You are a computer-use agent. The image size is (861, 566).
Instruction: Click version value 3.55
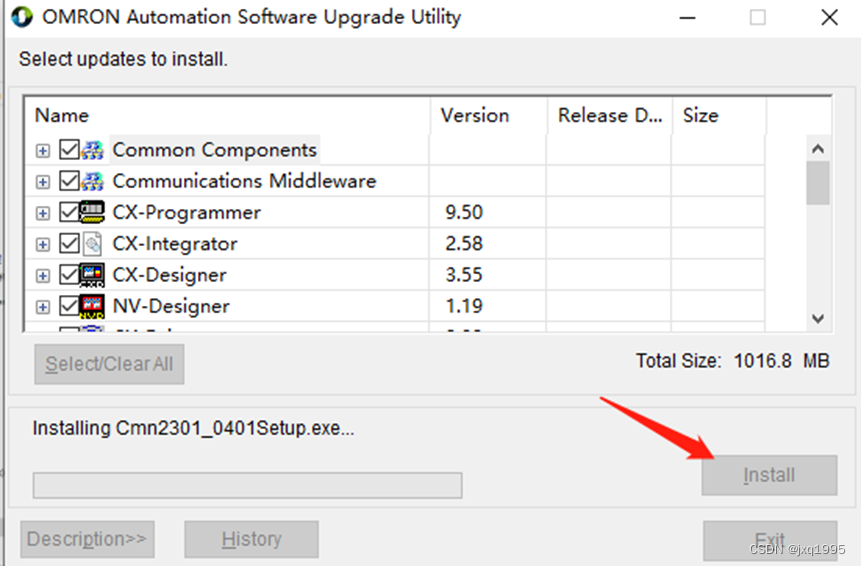click(x=464, y=275)
